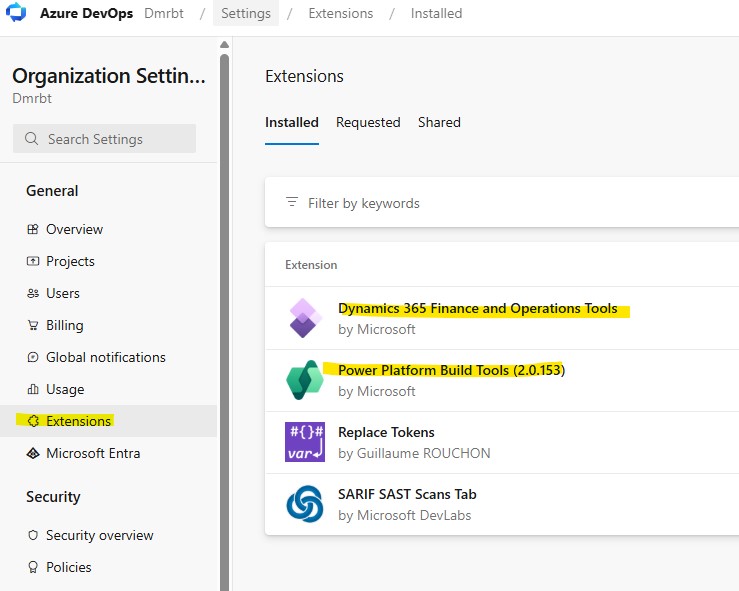Open Microsoft Entra settings
Image resolution: width=739 pixels, height=591 pixels.
(93, 453)
